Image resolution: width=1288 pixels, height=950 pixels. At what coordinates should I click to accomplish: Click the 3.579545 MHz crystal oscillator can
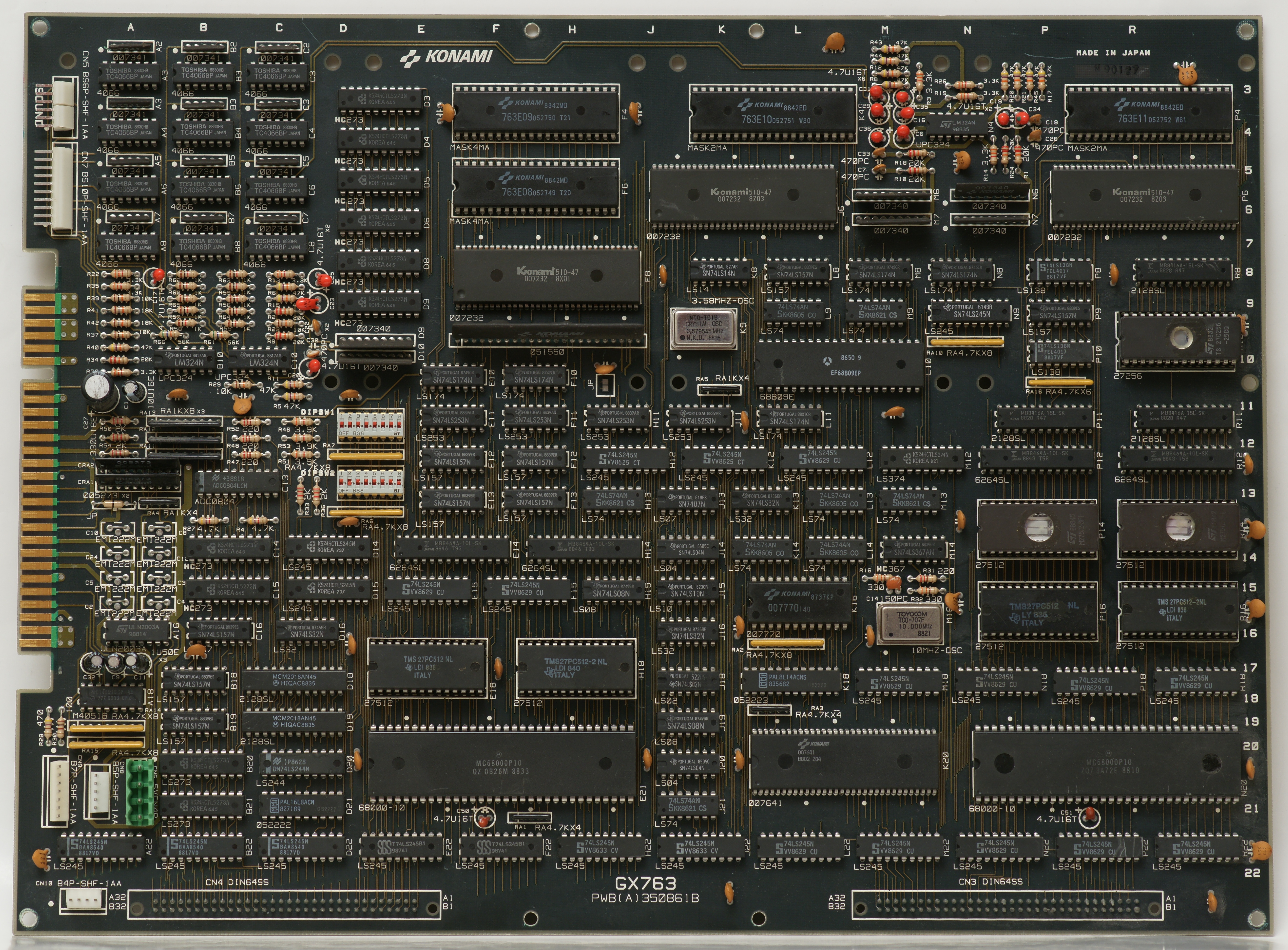[703, 329]
